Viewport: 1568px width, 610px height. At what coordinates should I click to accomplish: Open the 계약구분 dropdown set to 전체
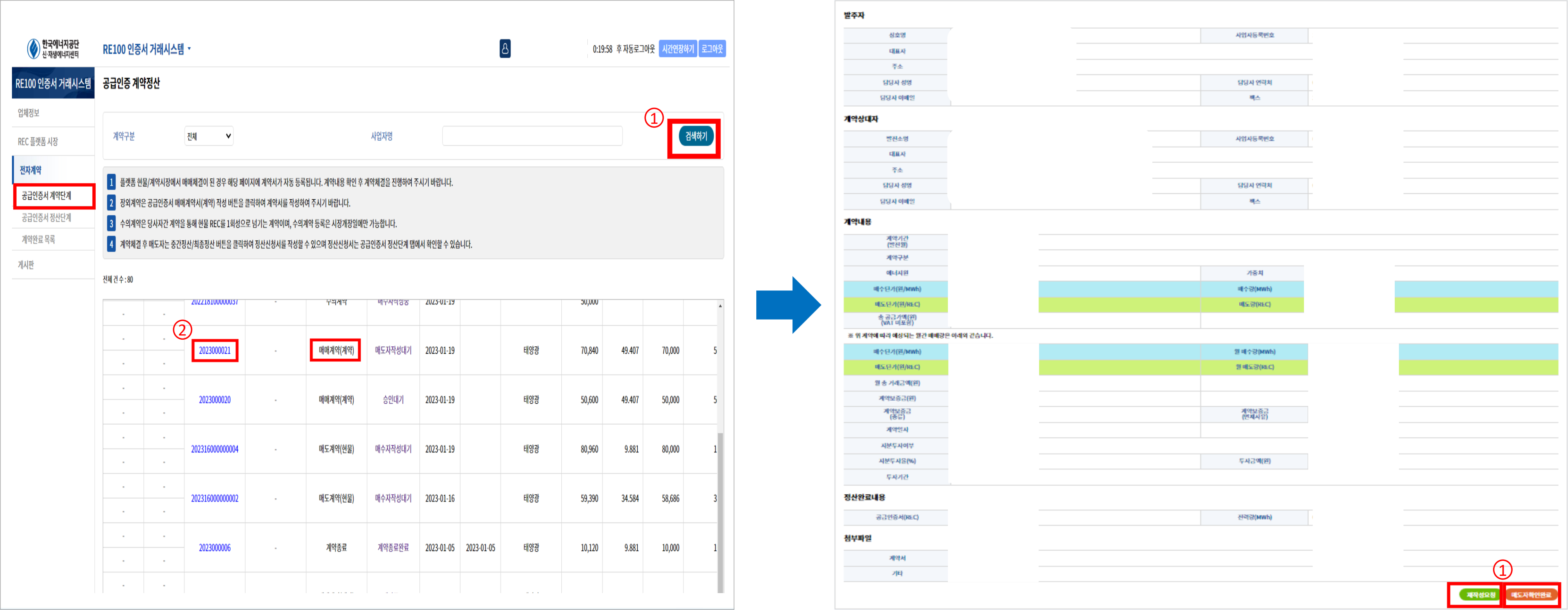pos(209,137)
